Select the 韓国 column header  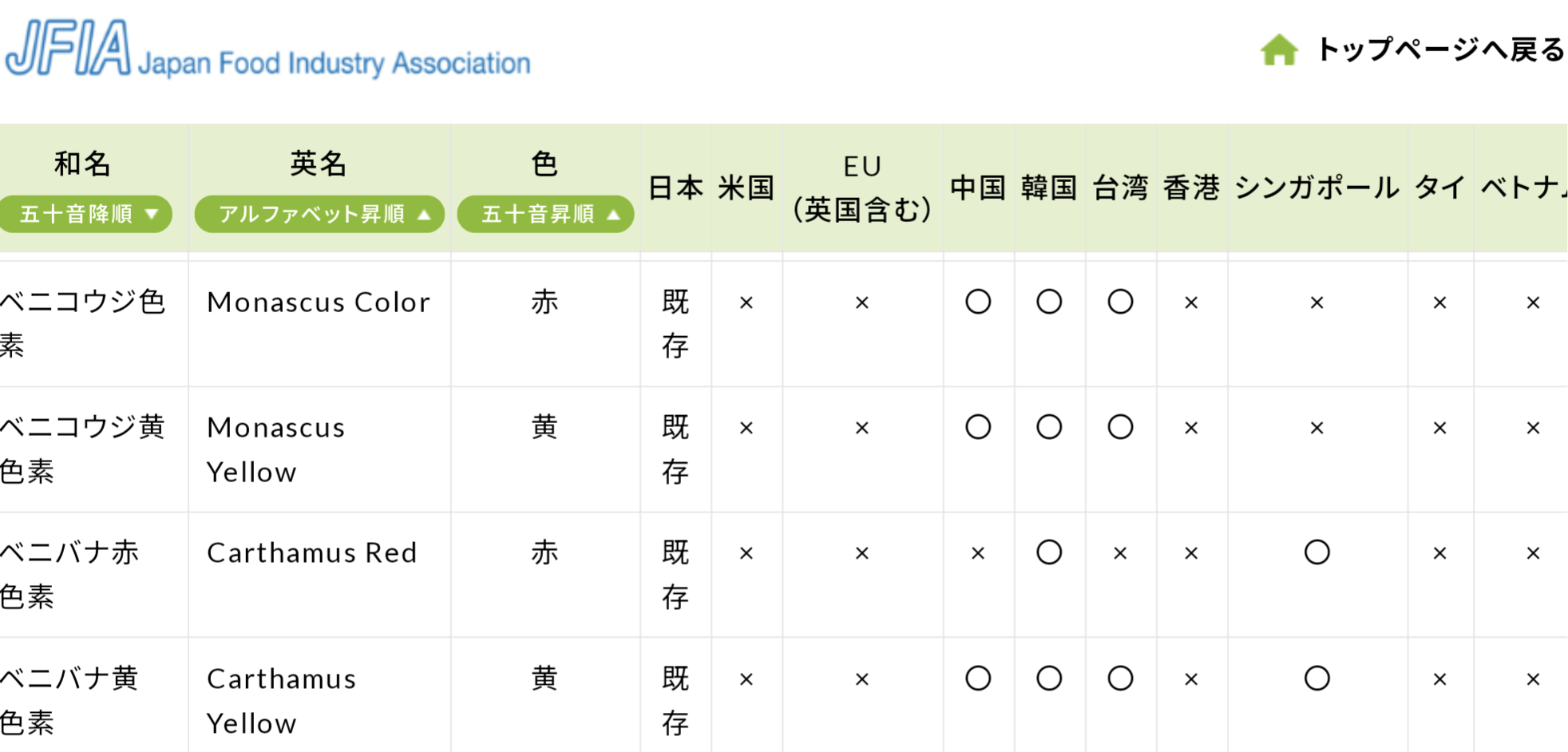[x=1049, y=188]
